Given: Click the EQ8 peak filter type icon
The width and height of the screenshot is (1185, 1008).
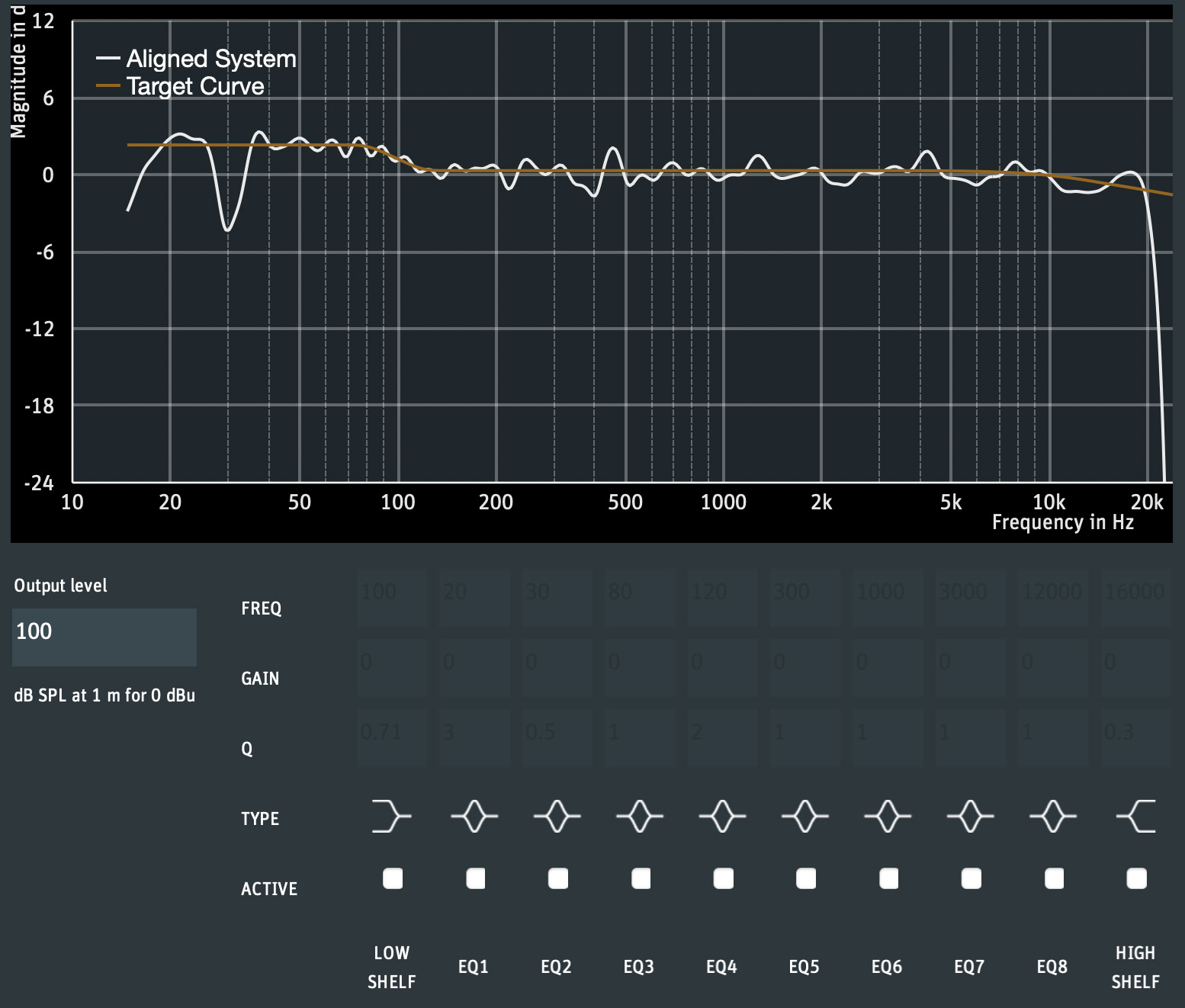Looking at the screenshot, I should tap(1053, 816).
